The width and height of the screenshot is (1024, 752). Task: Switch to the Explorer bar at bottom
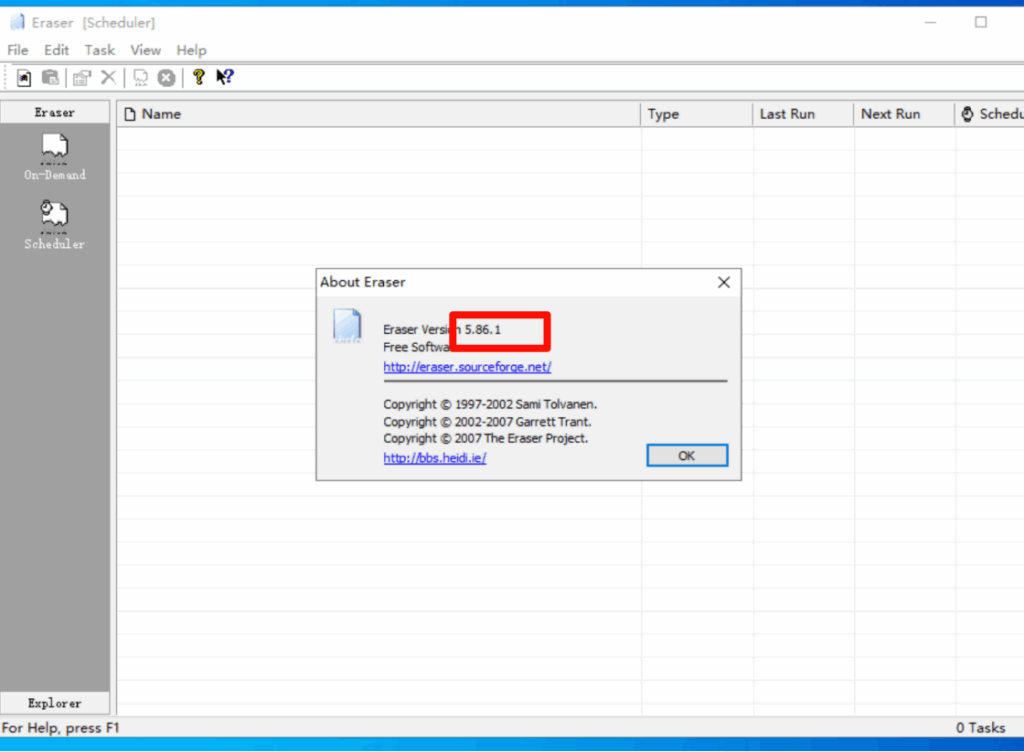pyautogui.click(x=54, y=703)
